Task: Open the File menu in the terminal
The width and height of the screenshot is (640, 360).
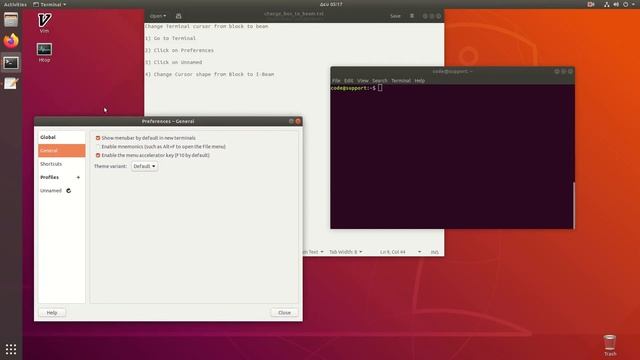Action: (336, 81)
